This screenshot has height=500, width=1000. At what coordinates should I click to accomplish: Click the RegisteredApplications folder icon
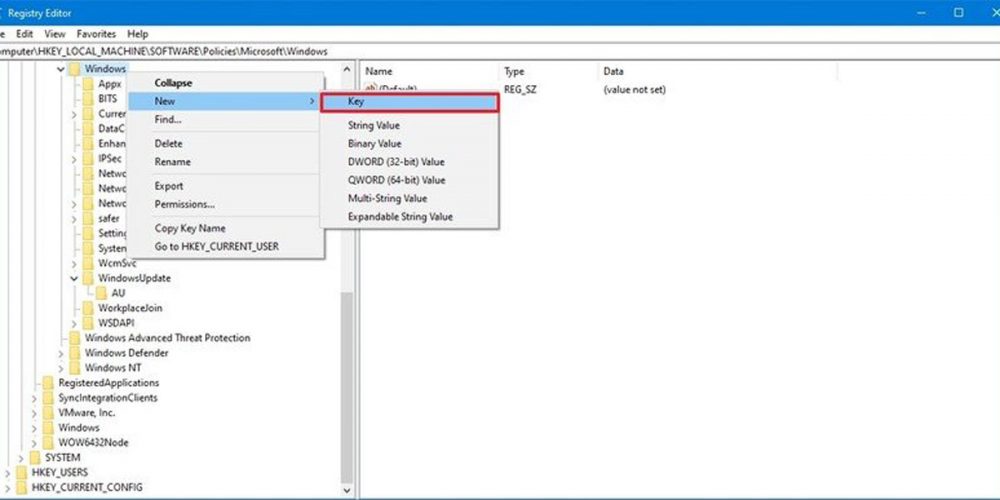[x=49, y=383]
